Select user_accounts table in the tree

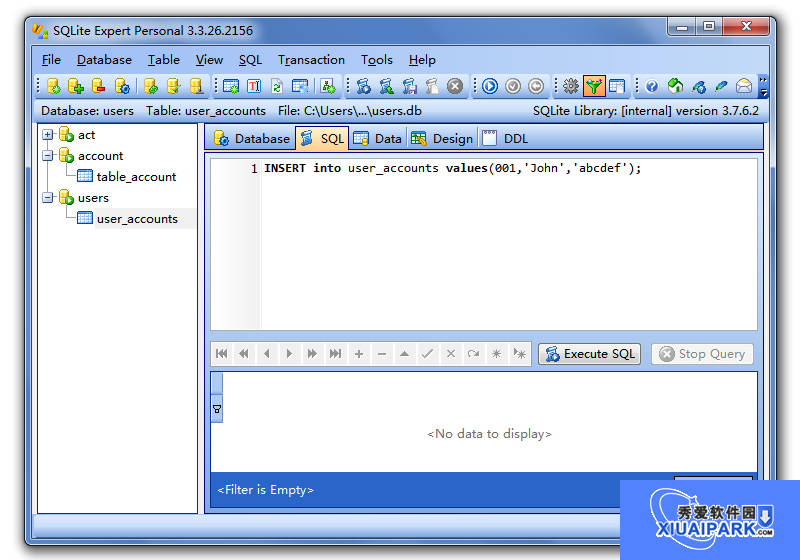(x=137, y=218)
